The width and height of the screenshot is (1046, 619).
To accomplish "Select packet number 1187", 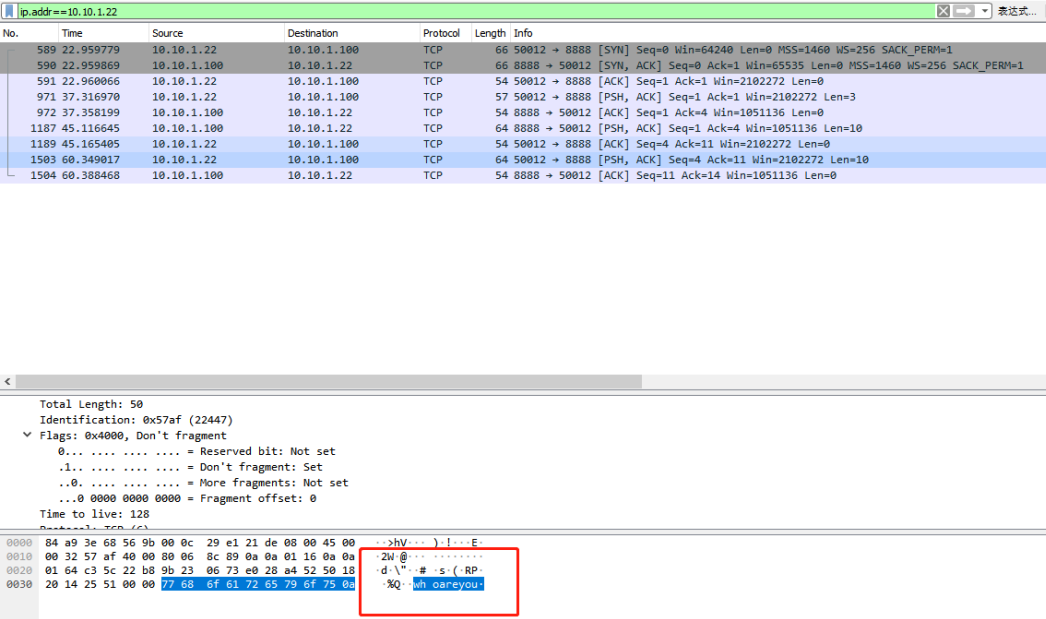I will (523, 128).
